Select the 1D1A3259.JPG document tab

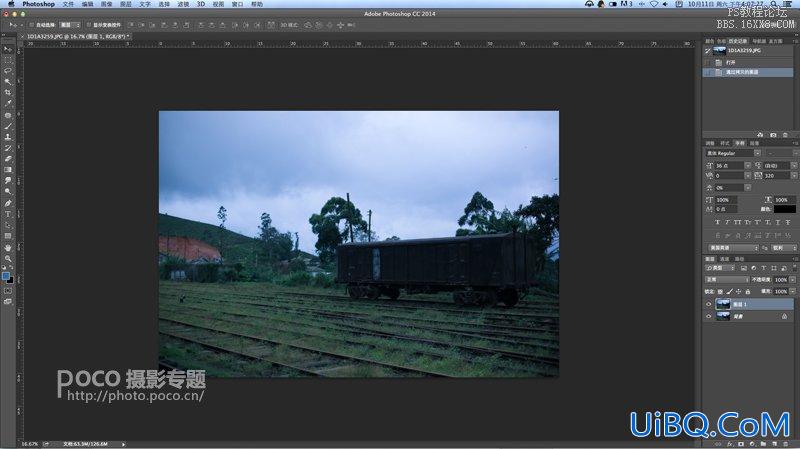[x=76, y=36]
